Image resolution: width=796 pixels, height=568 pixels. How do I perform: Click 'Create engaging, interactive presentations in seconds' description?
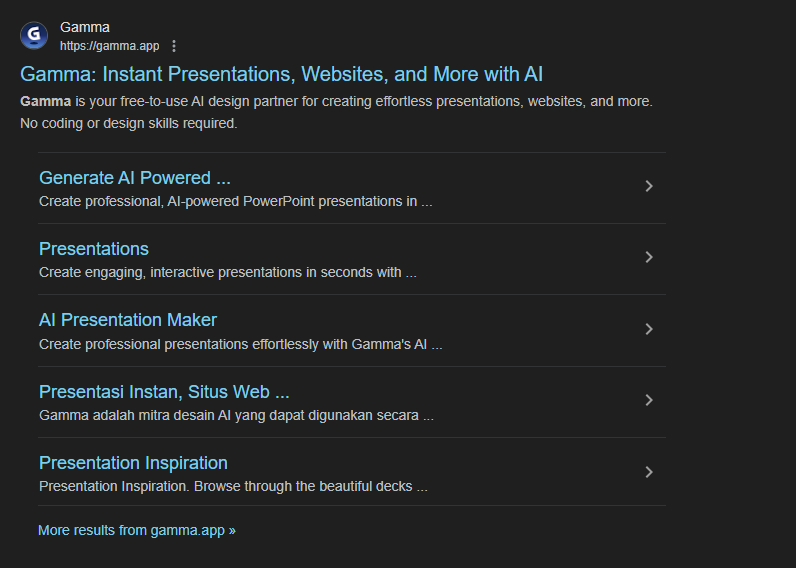227,273
